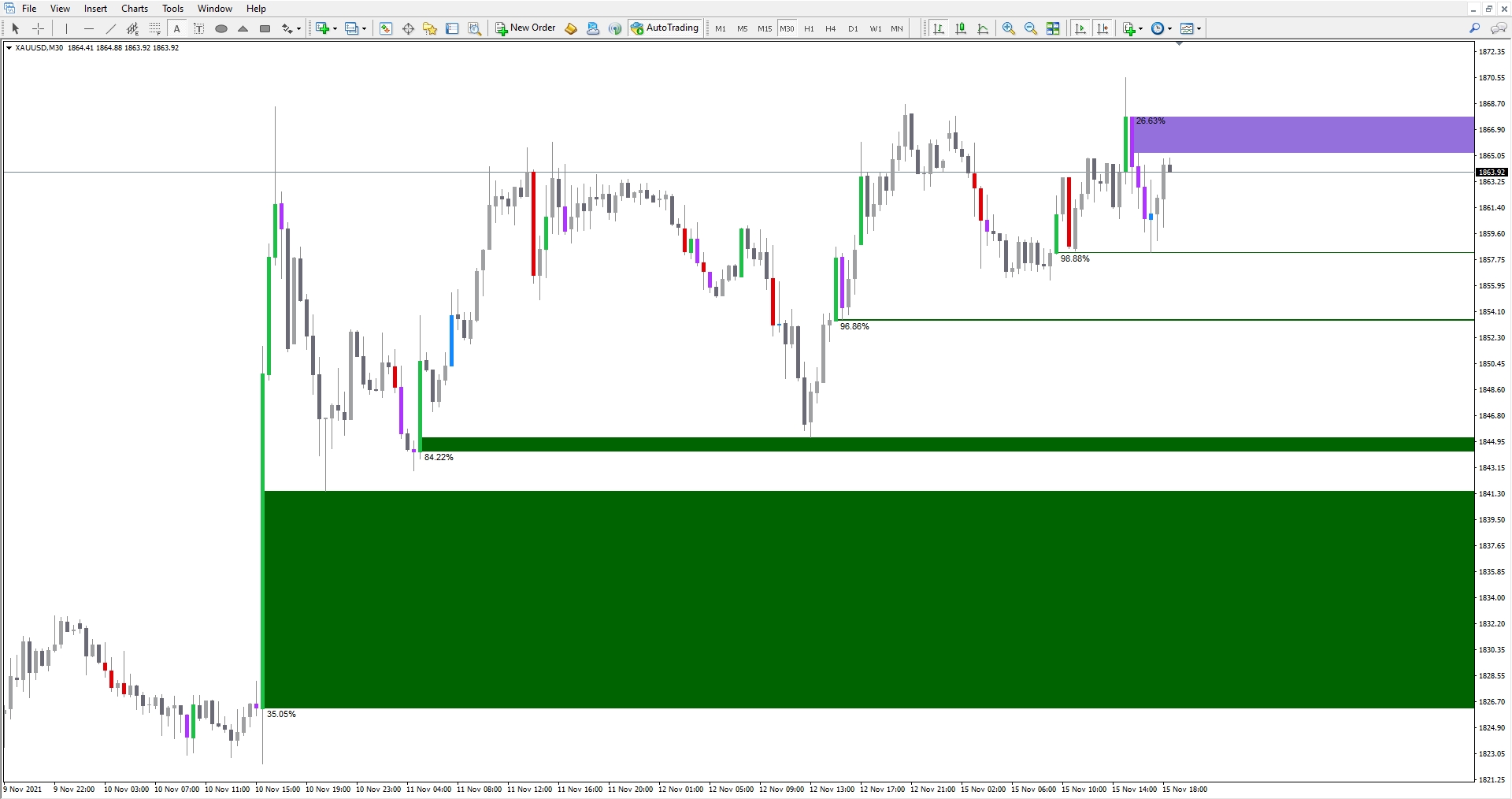Show the Market Watch window
1512x799 pixels.
(x=386, y=28)
